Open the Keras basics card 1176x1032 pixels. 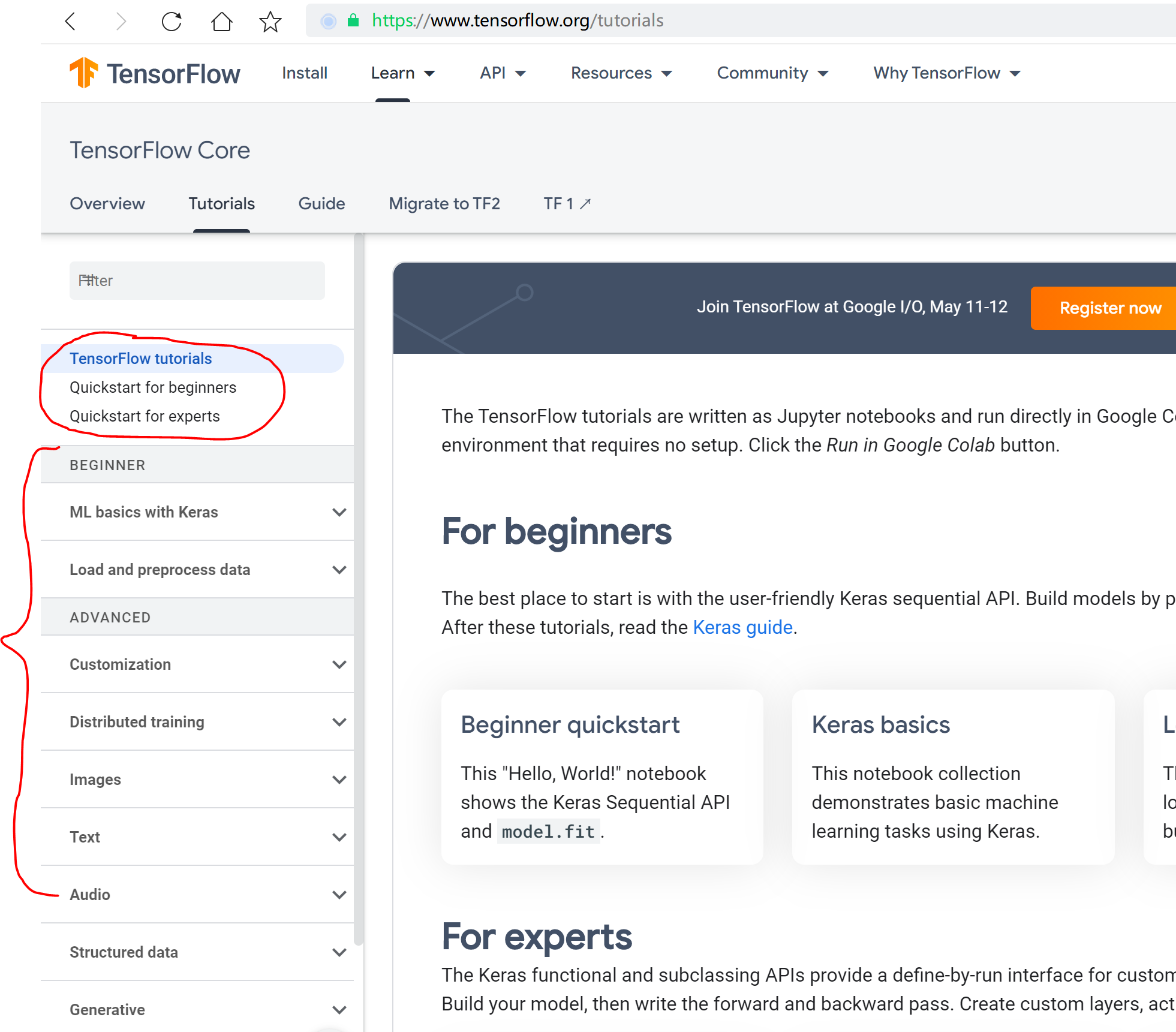pyautogui.click(x=954, y=777)
